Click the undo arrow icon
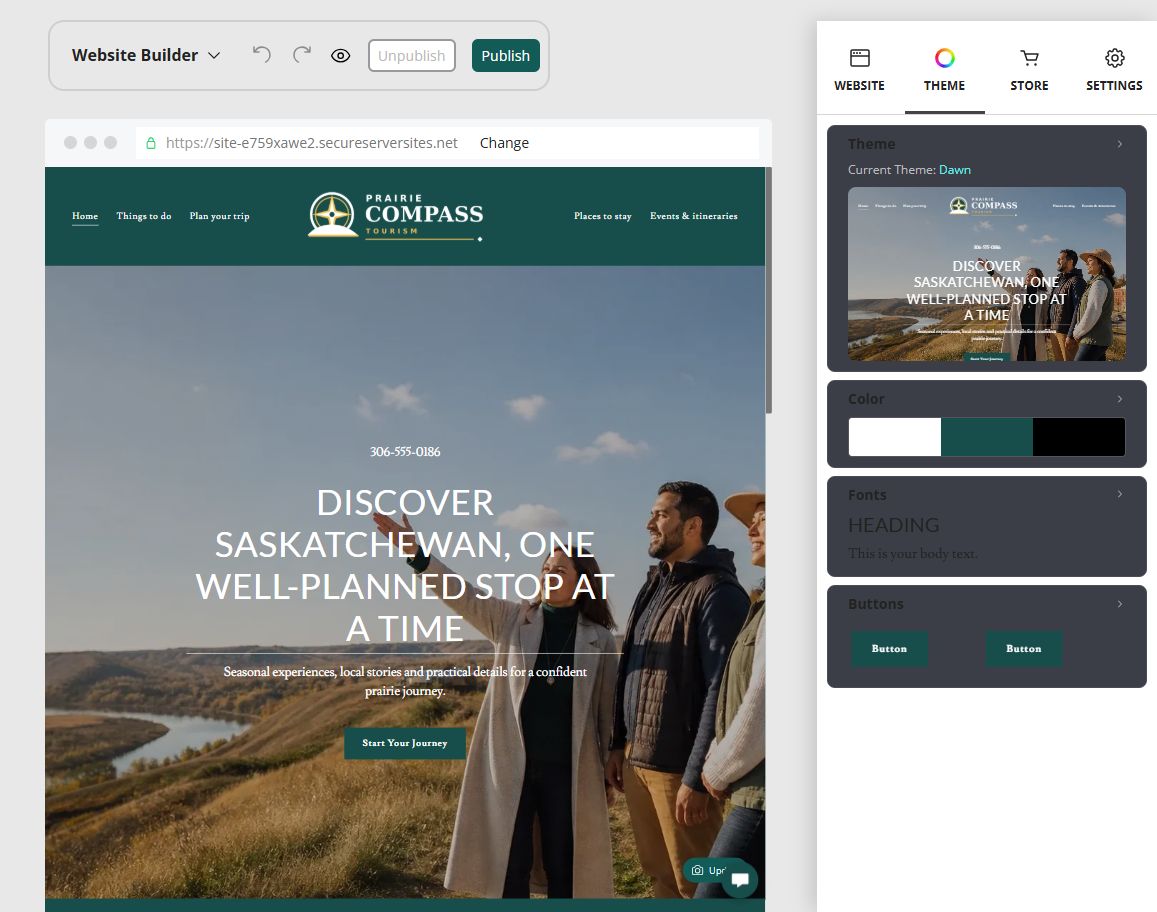 click(x=261, y=55)
